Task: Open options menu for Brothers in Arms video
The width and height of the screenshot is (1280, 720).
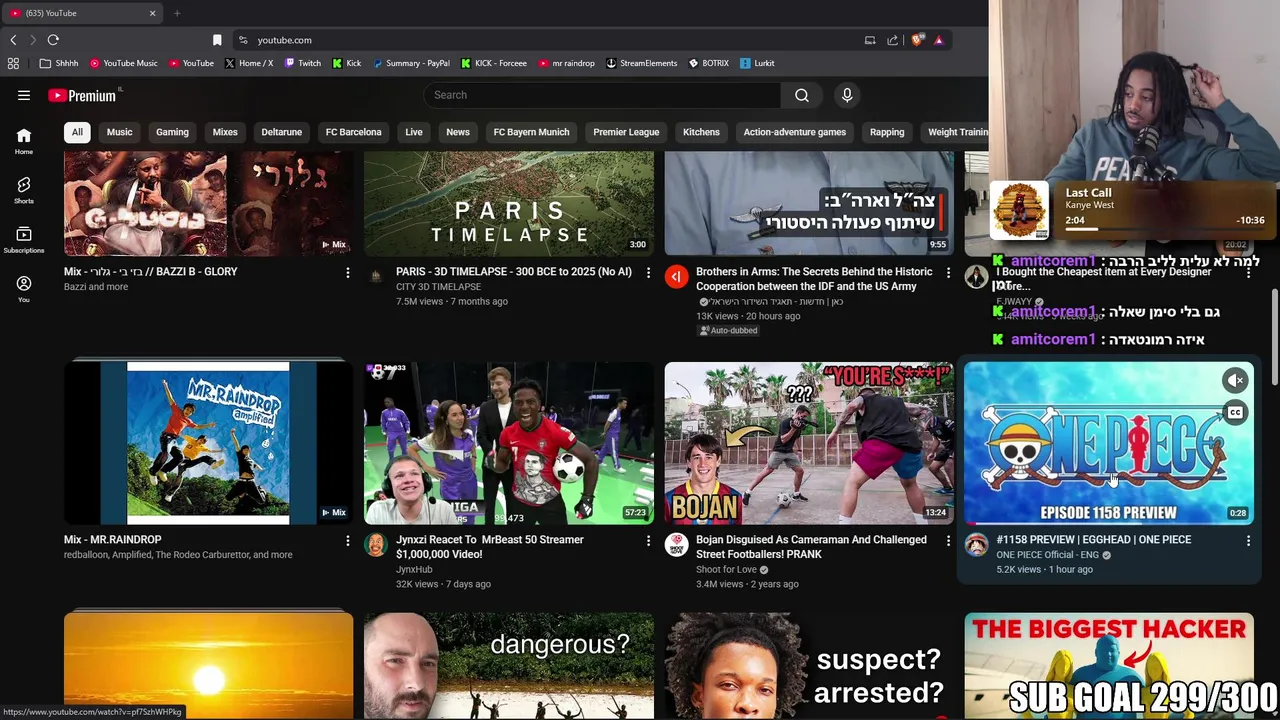Action: [948, 272]
